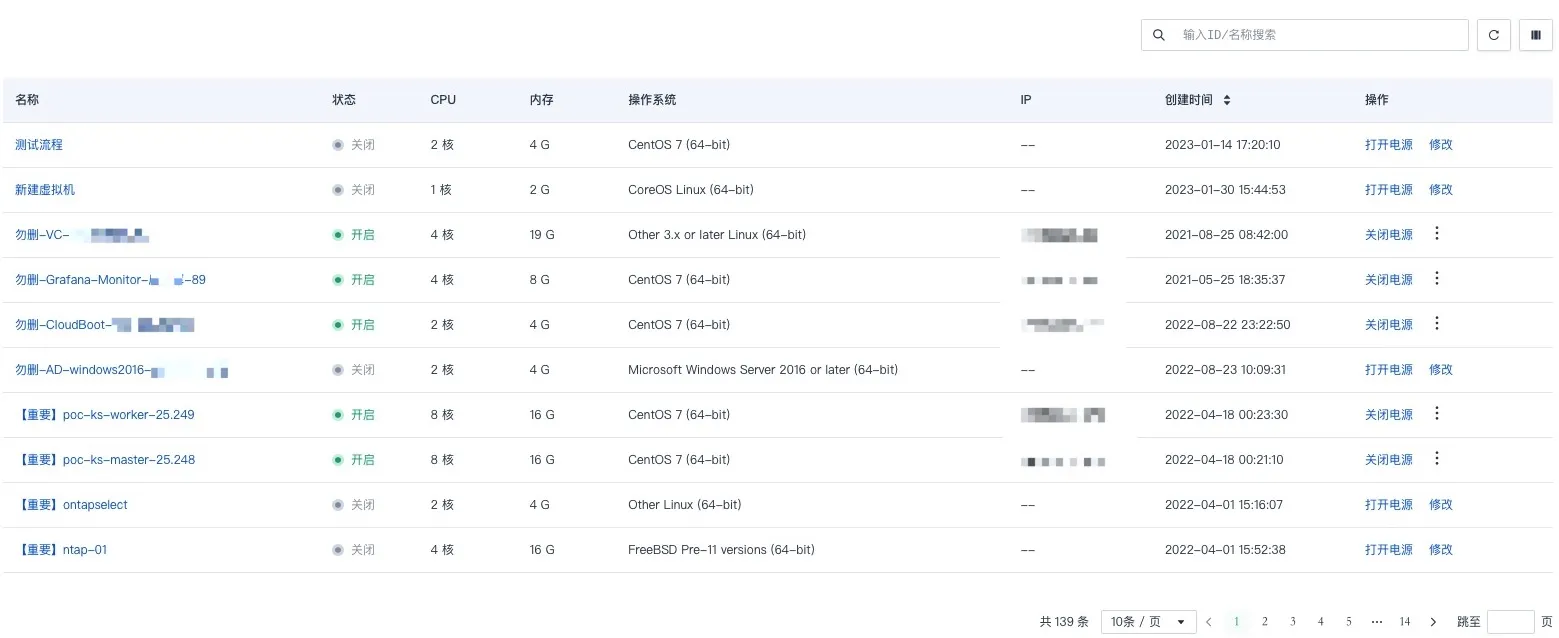Power off 【重要】ntap-01 with 打开电源 link

pos(1388,549)
